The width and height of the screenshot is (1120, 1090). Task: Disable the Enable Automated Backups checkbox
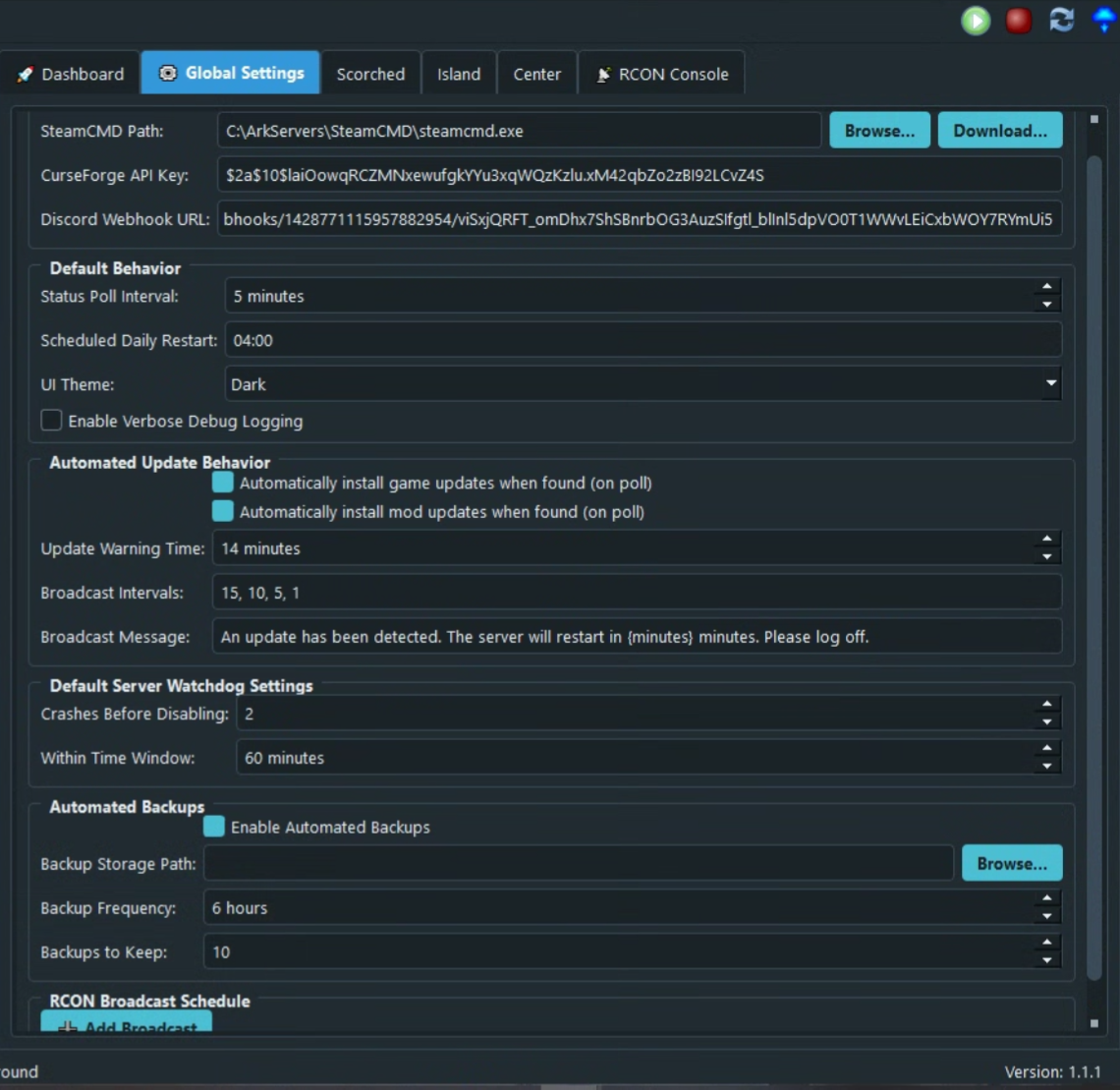[214, 827]
